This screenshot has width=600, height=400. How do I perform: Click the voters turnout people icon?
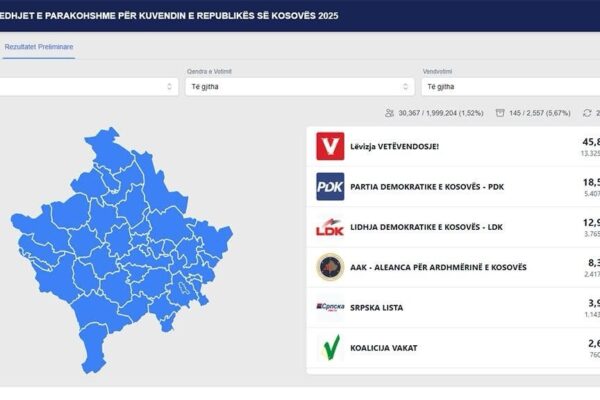pyautogui.click(x=389, y=113)
